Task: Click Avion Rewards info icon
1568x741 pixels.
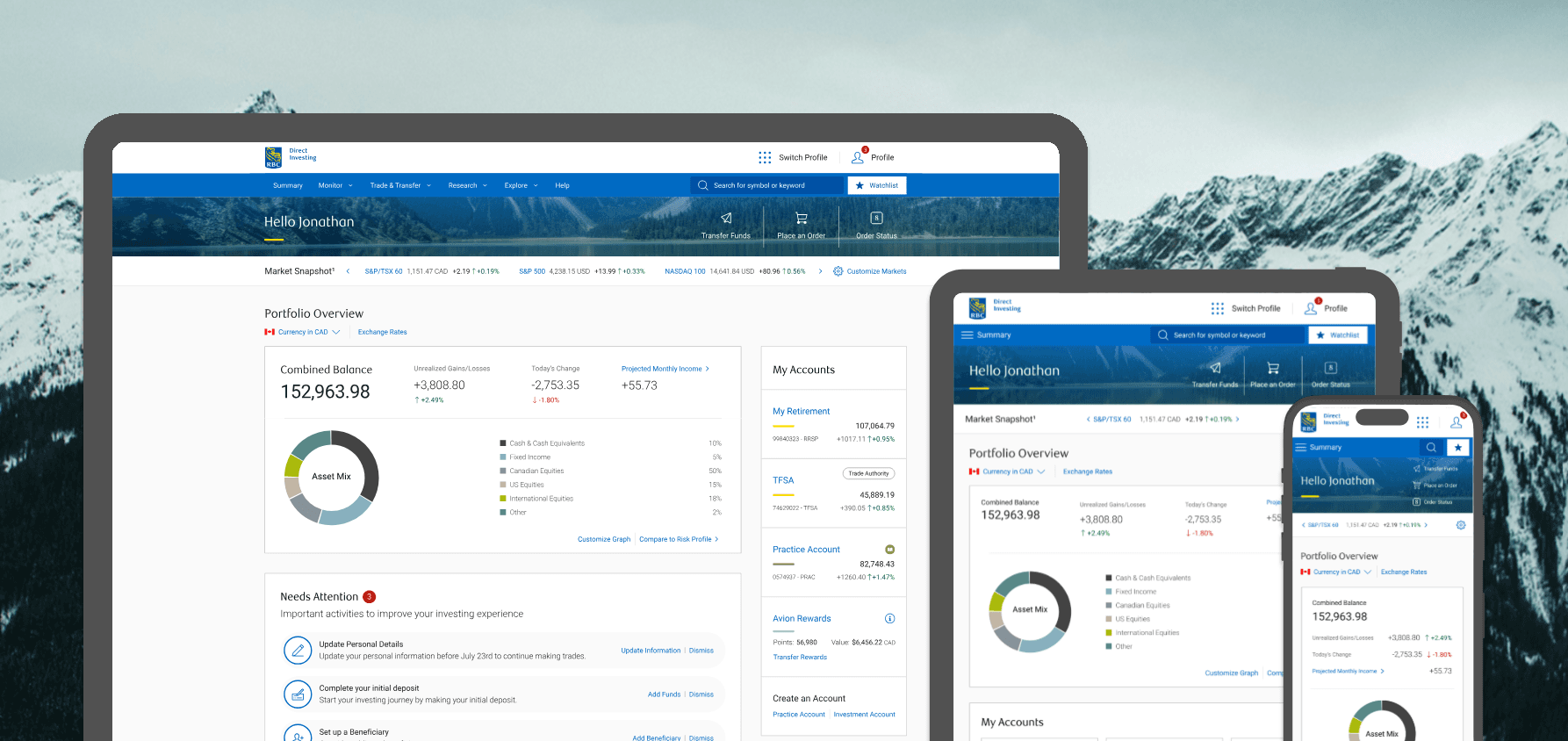Action: [x=889, y=618]
